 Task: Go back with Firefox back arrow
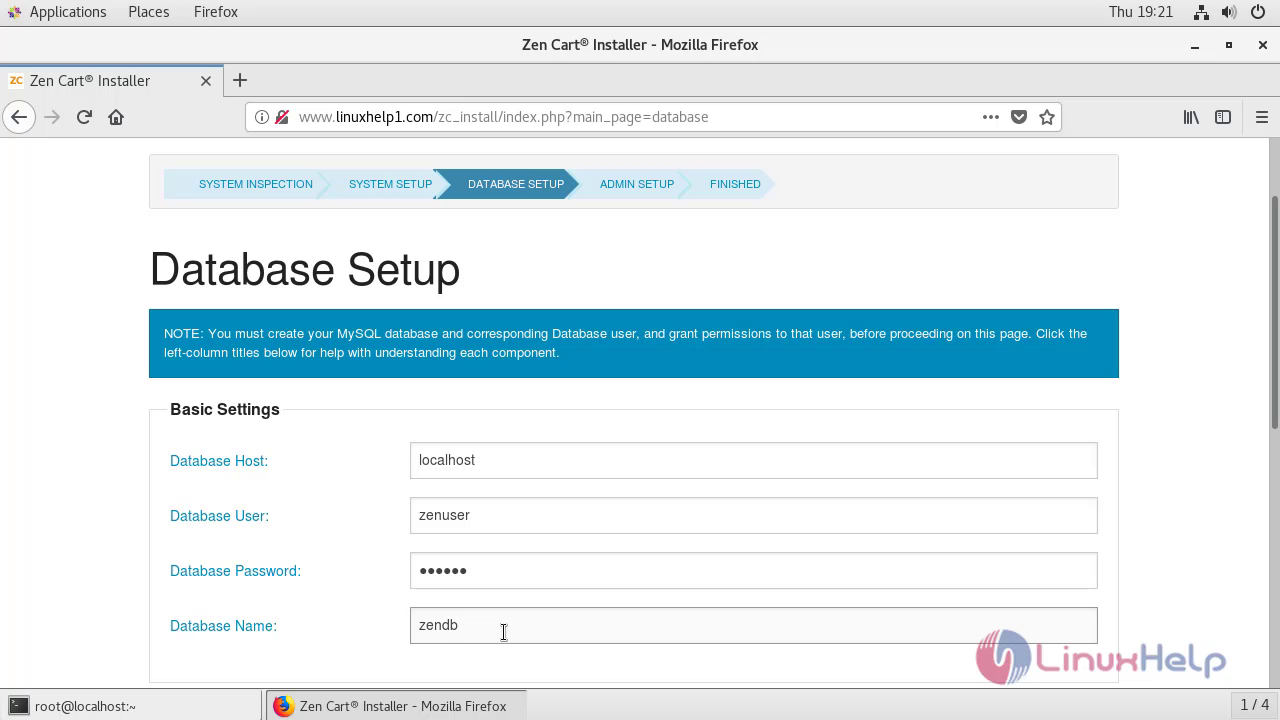click(x=19, y=117)
